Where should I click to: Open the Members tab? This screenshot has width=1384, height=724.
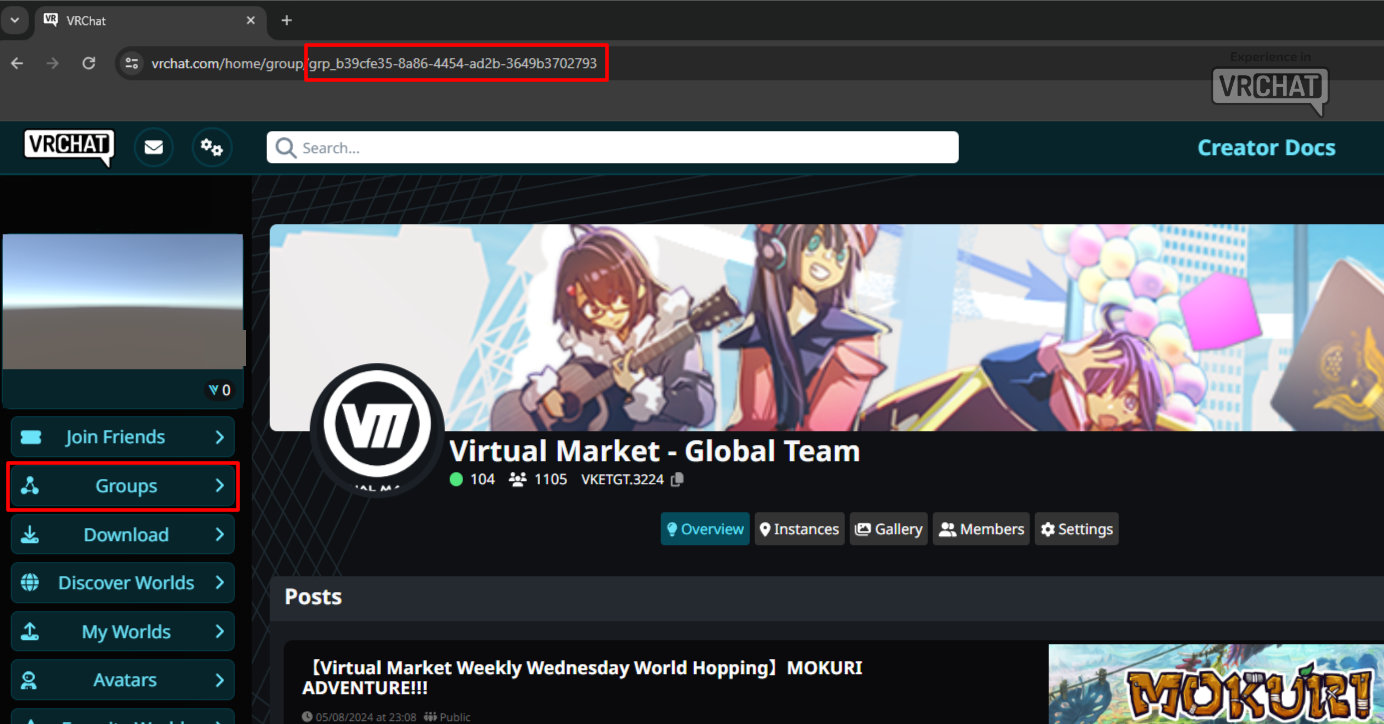pyautogui.click(x=981, y=529)
